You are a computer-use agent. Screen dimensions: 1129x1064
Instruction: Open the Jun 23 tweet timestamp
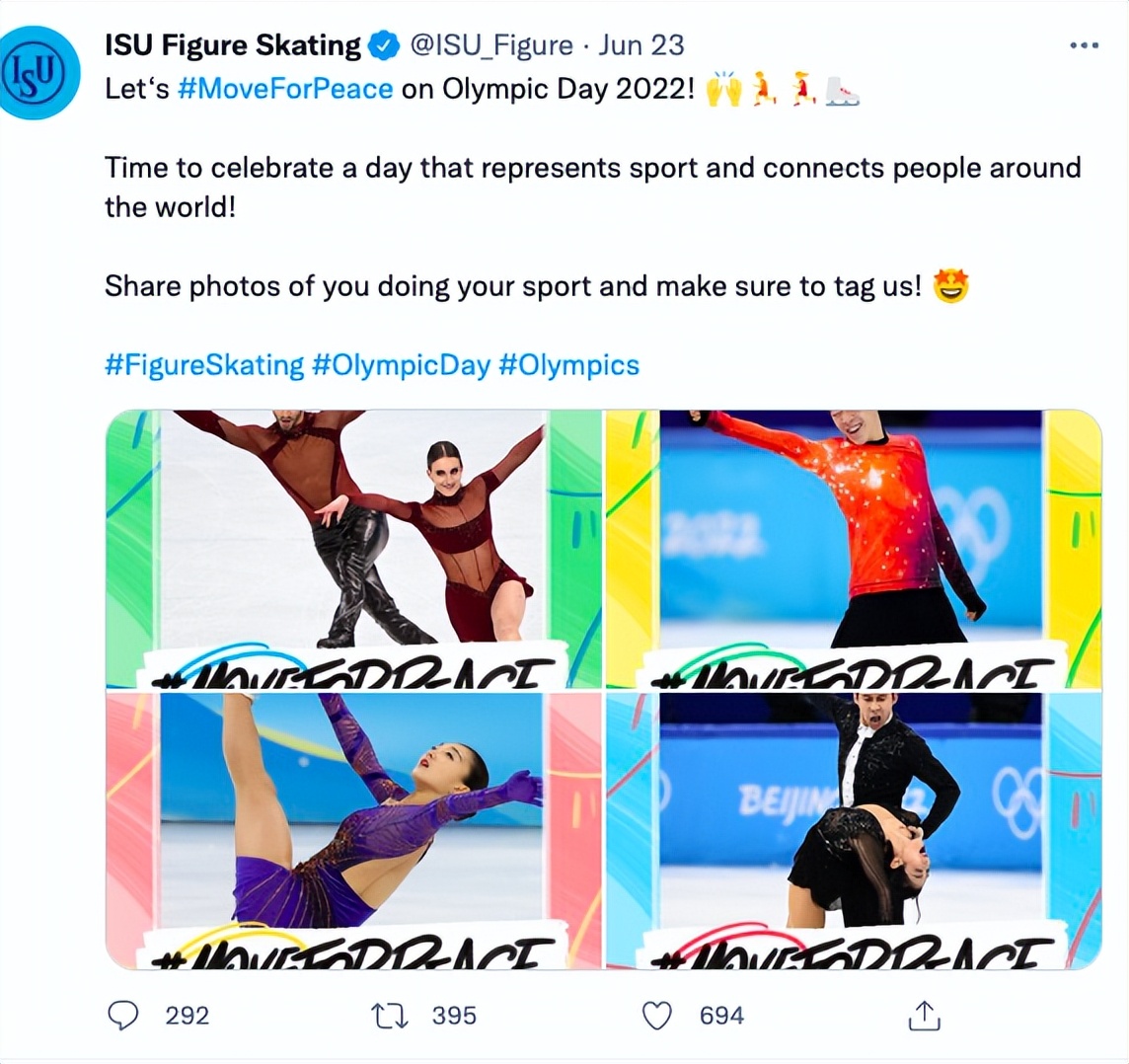coord(641,45)
